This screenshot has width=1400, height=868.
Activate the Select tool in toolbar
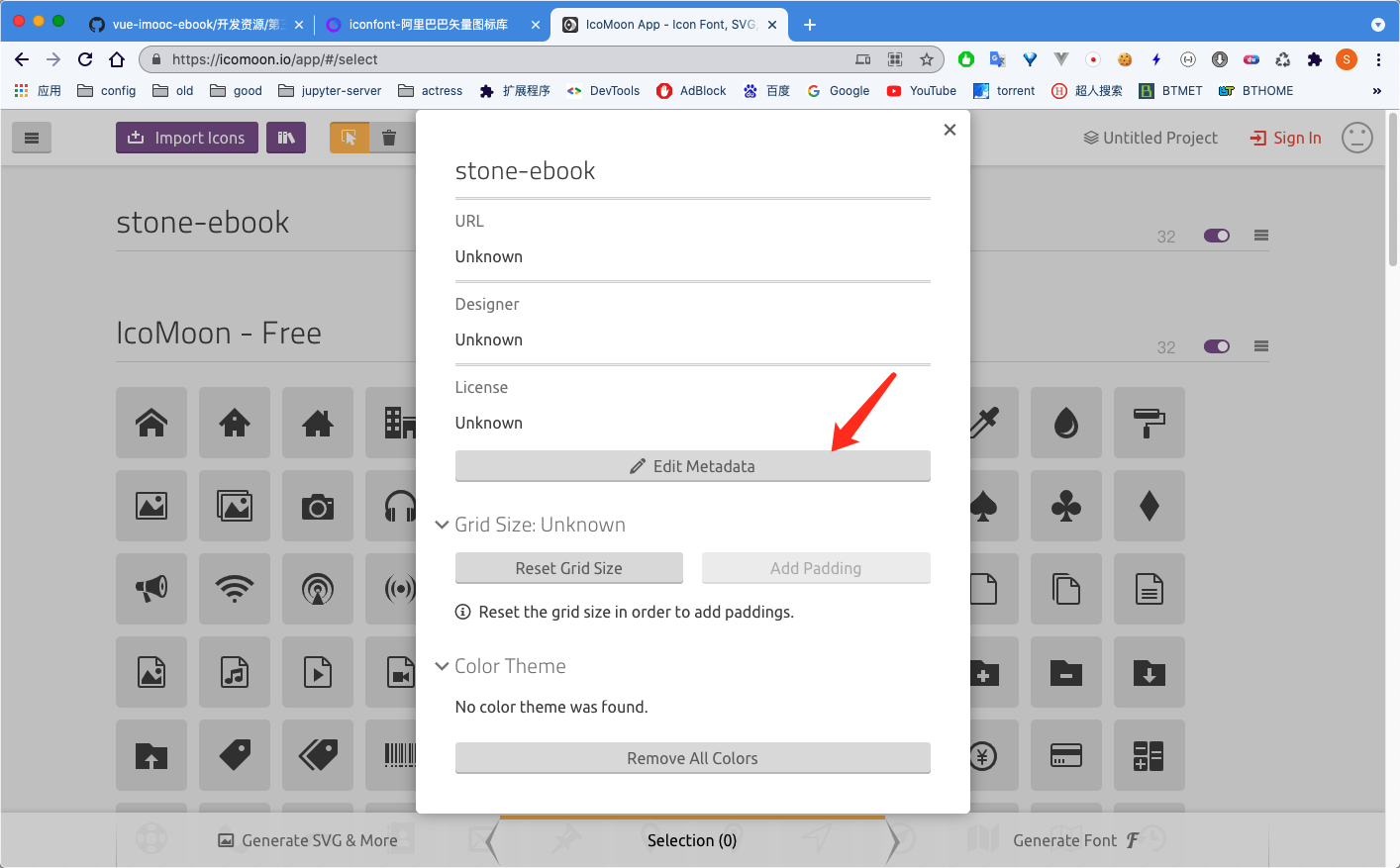tap(350, 138)
